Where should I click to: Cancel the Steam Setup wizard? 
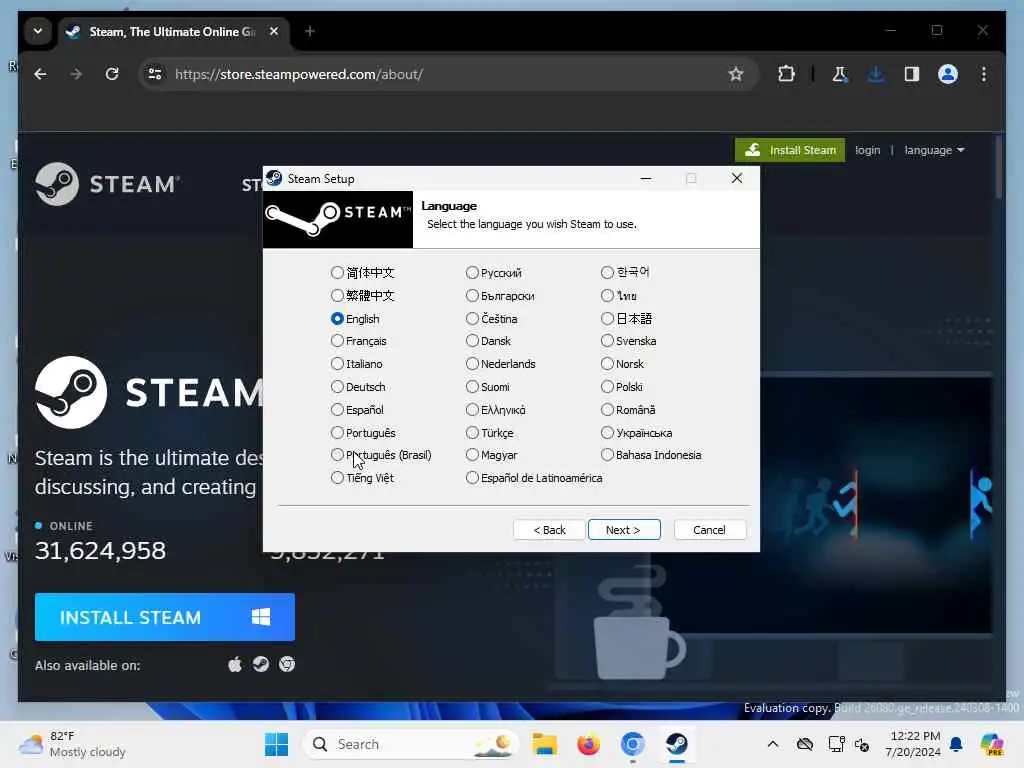click(x=709, y=530)
